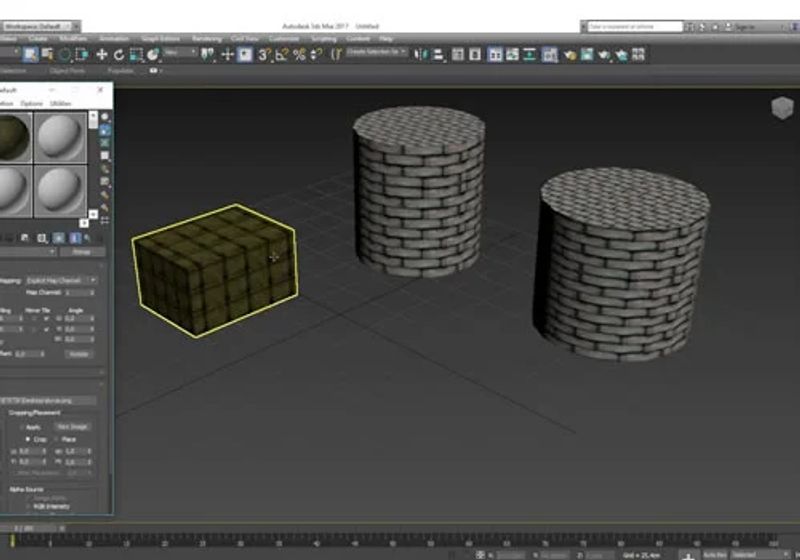Open Render Setup teapot icon

[x=570, y=55]
